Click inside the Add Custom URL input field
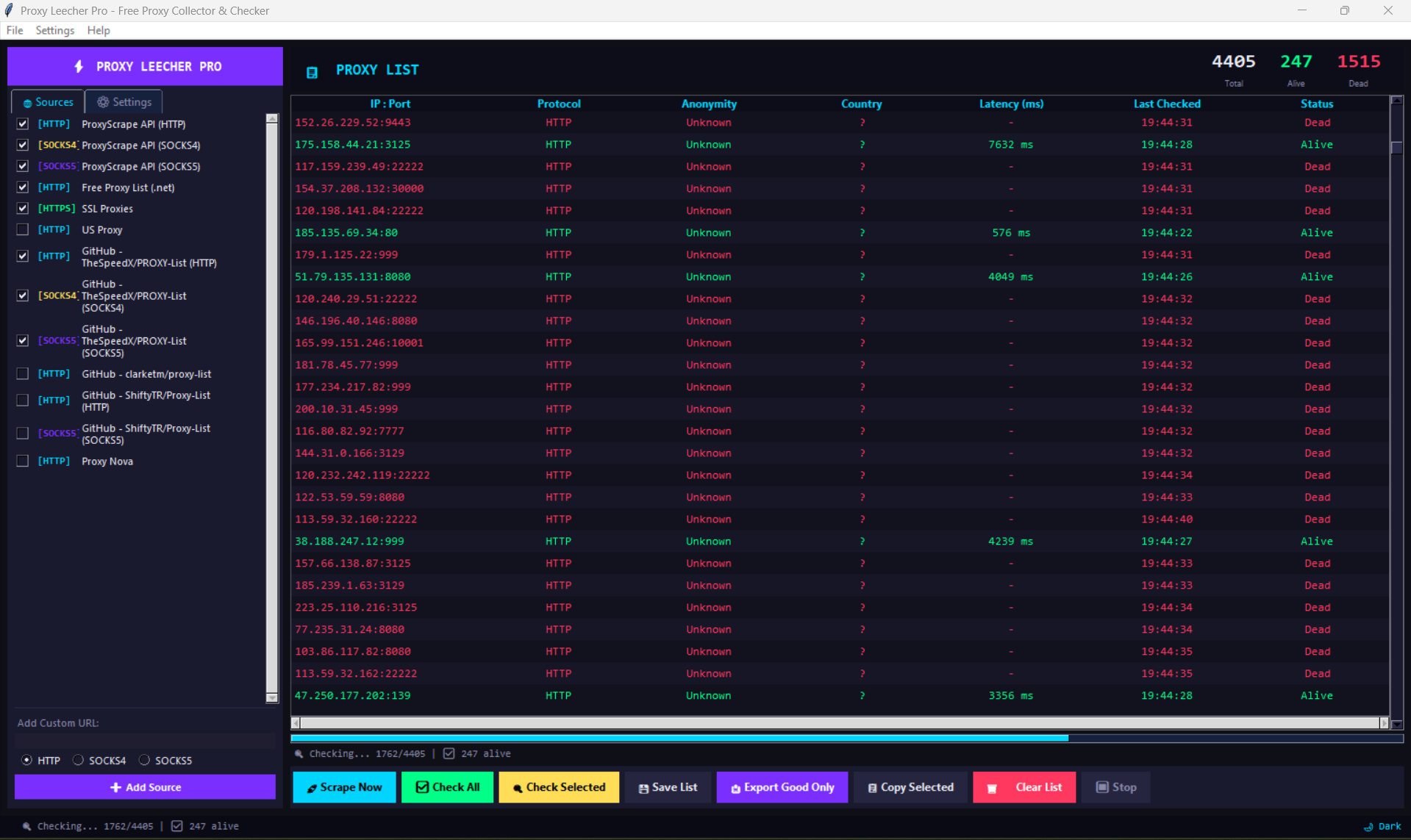 (145, 741)
